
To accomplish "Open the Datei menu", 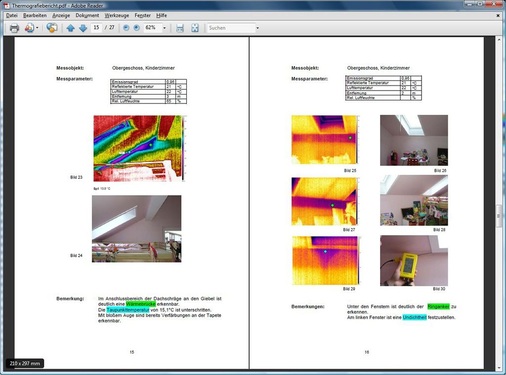I will tap(12, 15).
